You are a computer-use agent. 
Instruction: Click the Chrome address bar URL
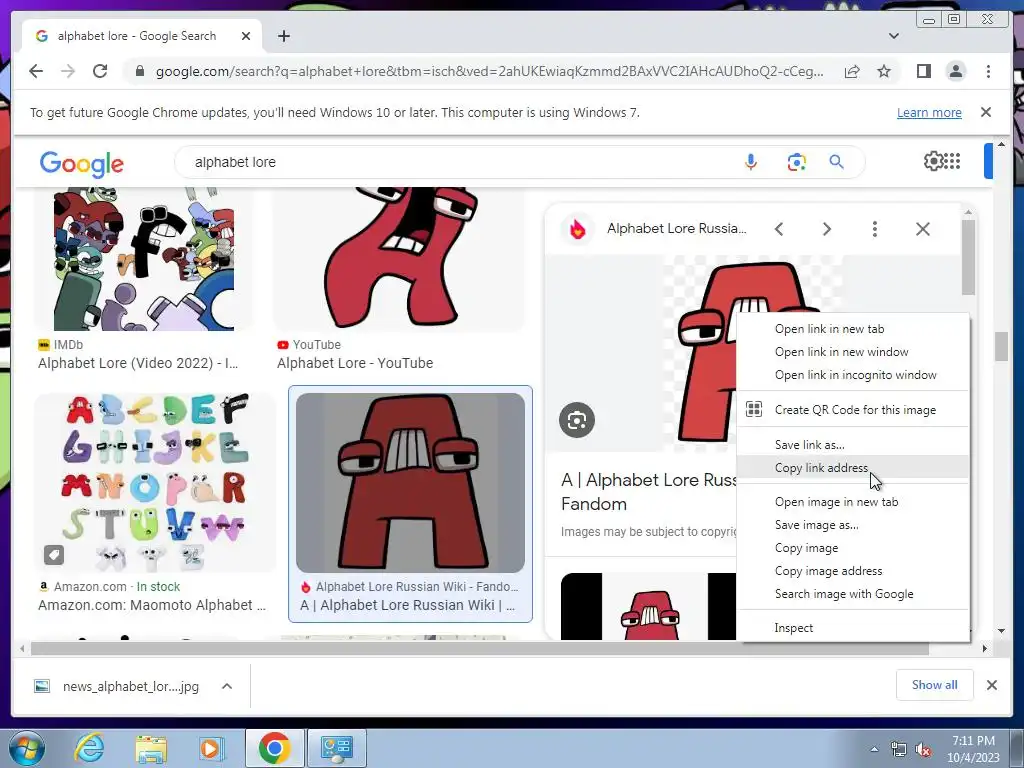click(489, 71)
